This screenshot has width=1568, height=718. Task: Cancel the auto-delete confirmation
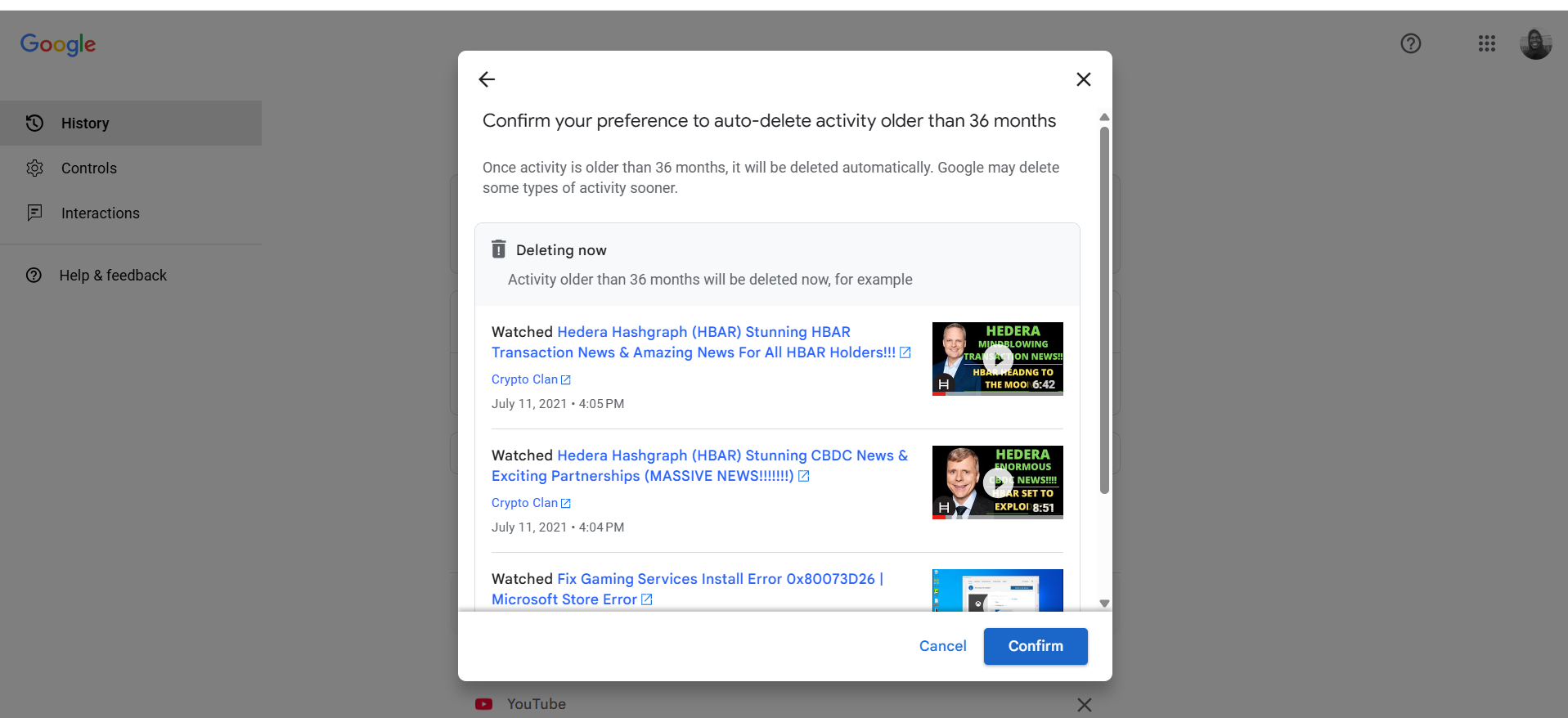coord(942,646)
